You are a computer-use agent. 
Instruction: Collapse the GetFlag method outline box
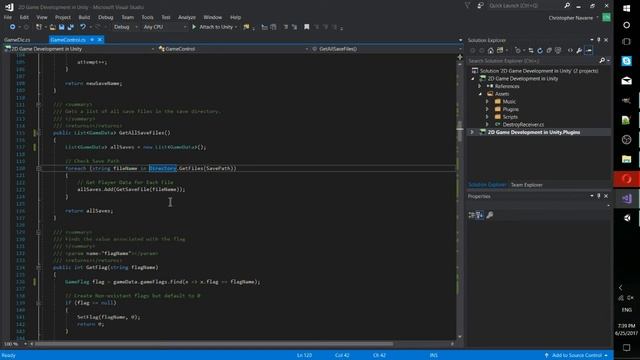[38, 268]
